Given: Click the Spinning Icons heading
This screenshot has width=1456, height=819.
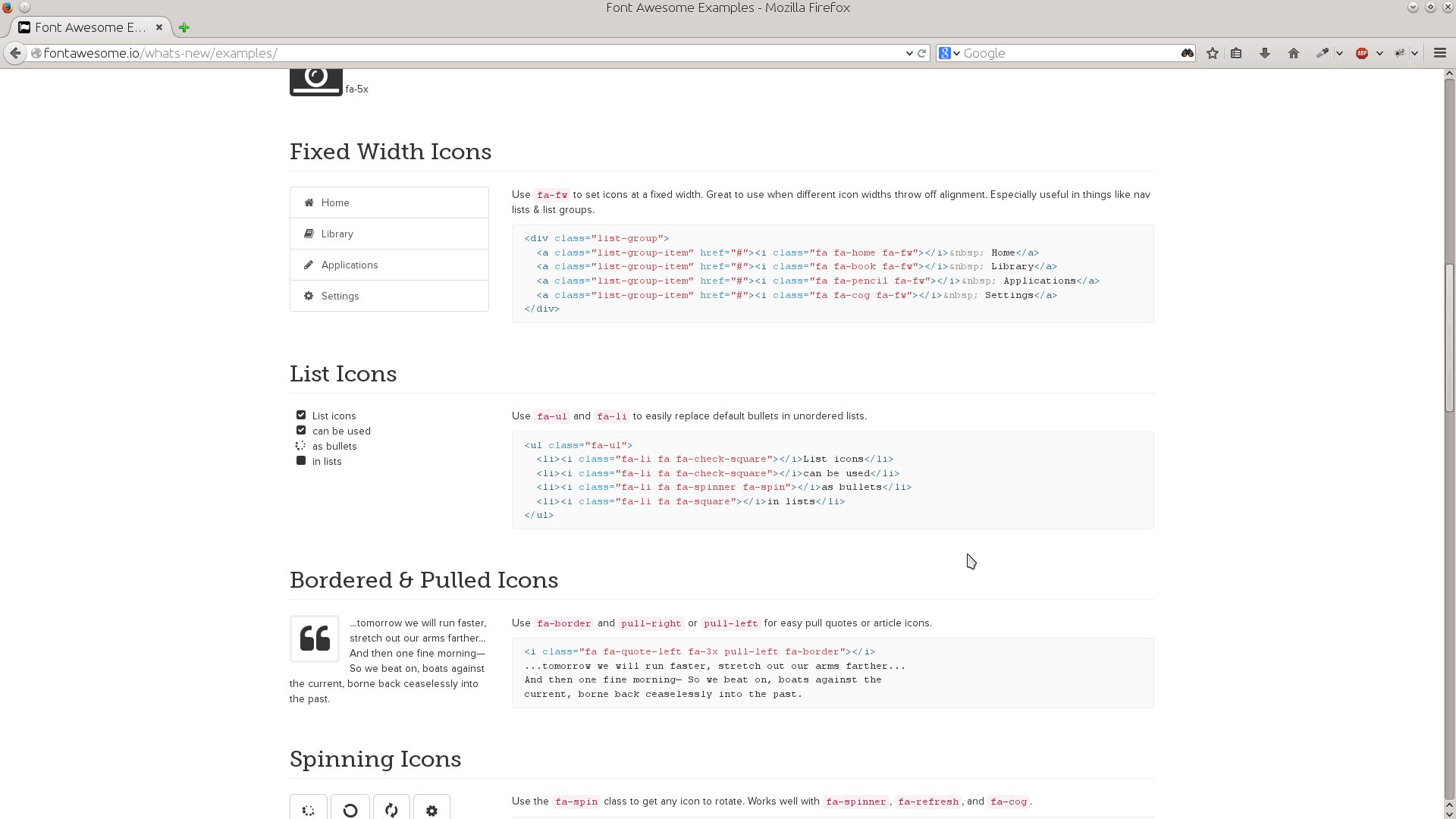Looking at the screenshot, I should pos(375,759).
